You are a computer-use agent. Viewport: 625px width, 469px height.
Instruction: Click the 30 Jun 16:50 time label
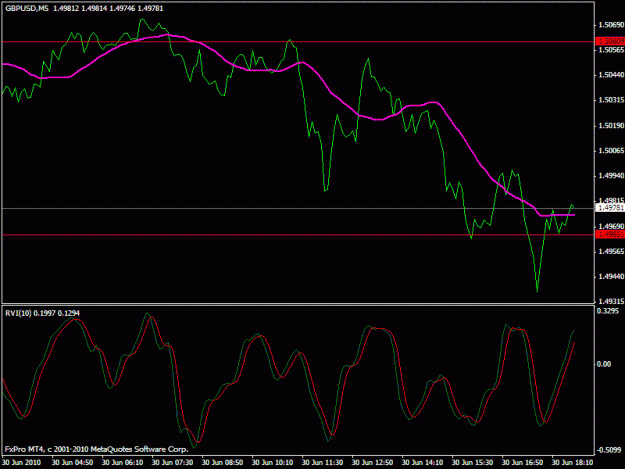[522, 463]
